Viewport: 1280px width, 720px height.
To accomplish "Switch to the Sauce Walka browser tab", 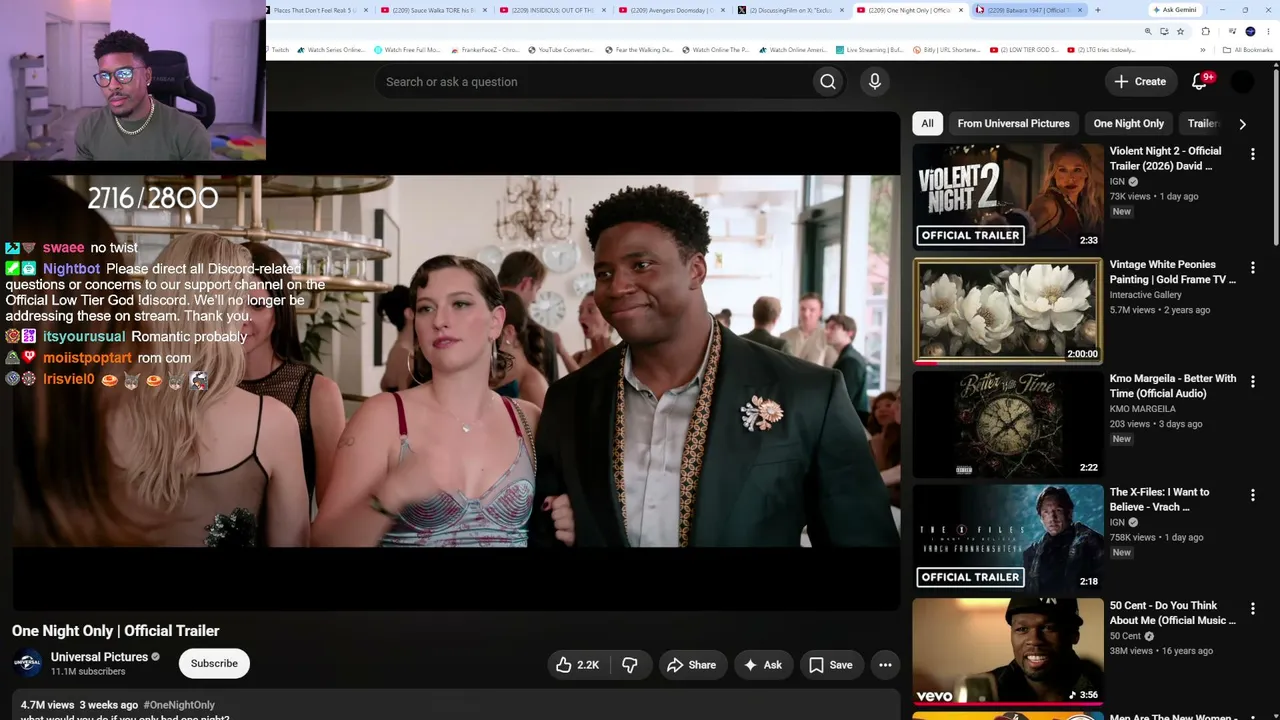I will coord(433,10).
